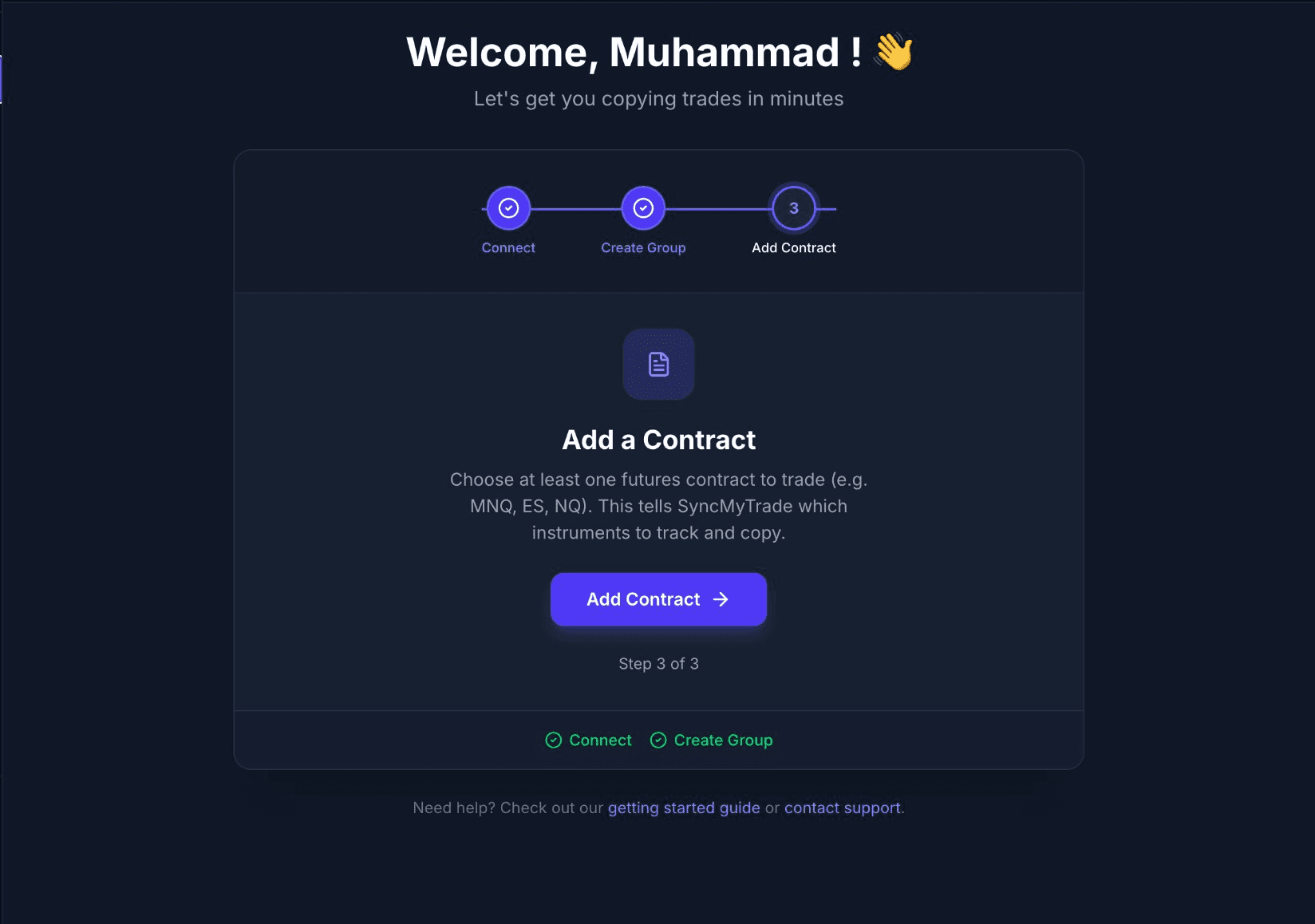
Task: Click the Connect step checkmark icon
Action: [507, 208]
